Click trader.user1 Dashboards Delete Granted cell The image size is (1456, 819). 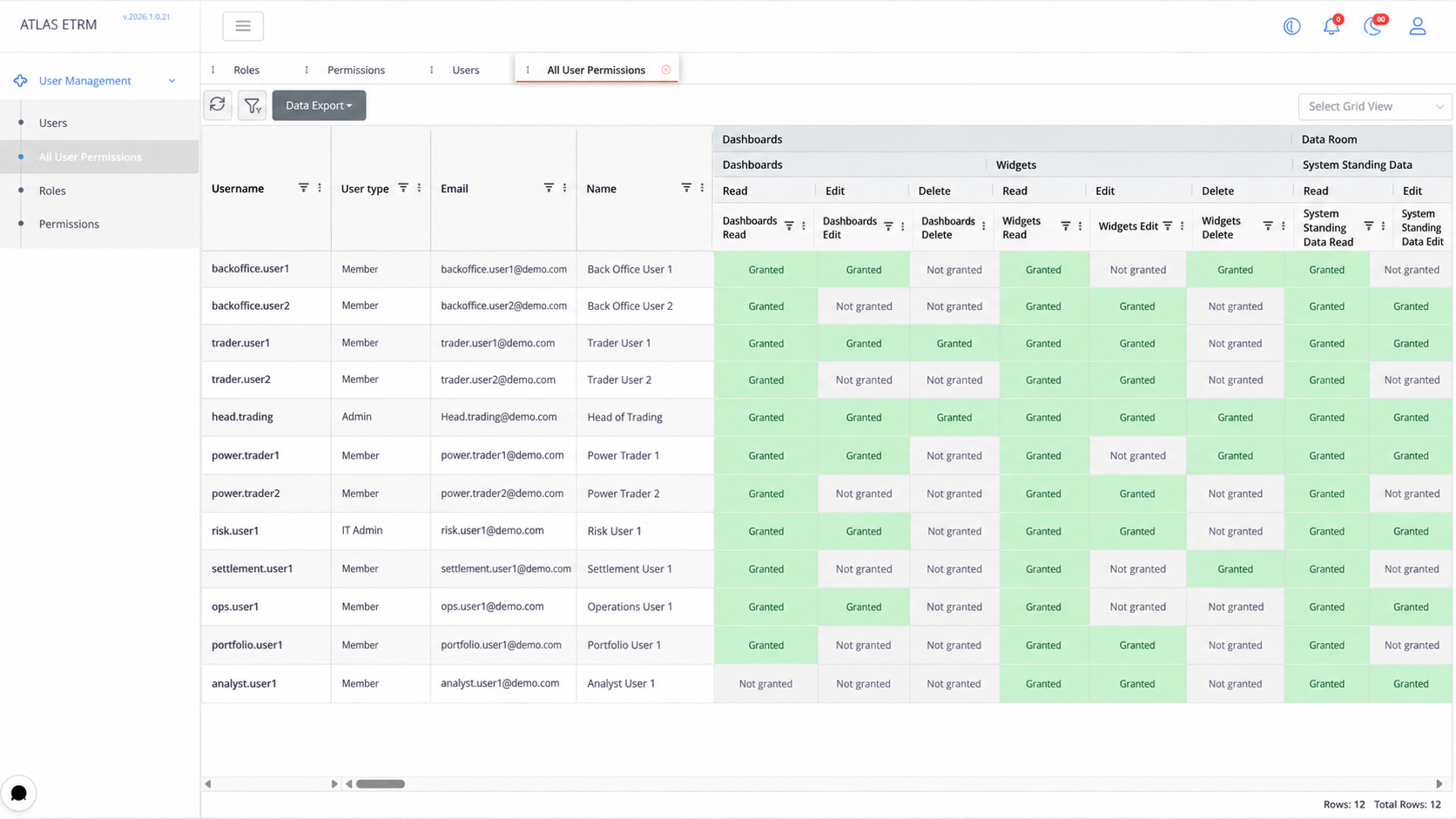pyautogui.click(x=954, y=343)
